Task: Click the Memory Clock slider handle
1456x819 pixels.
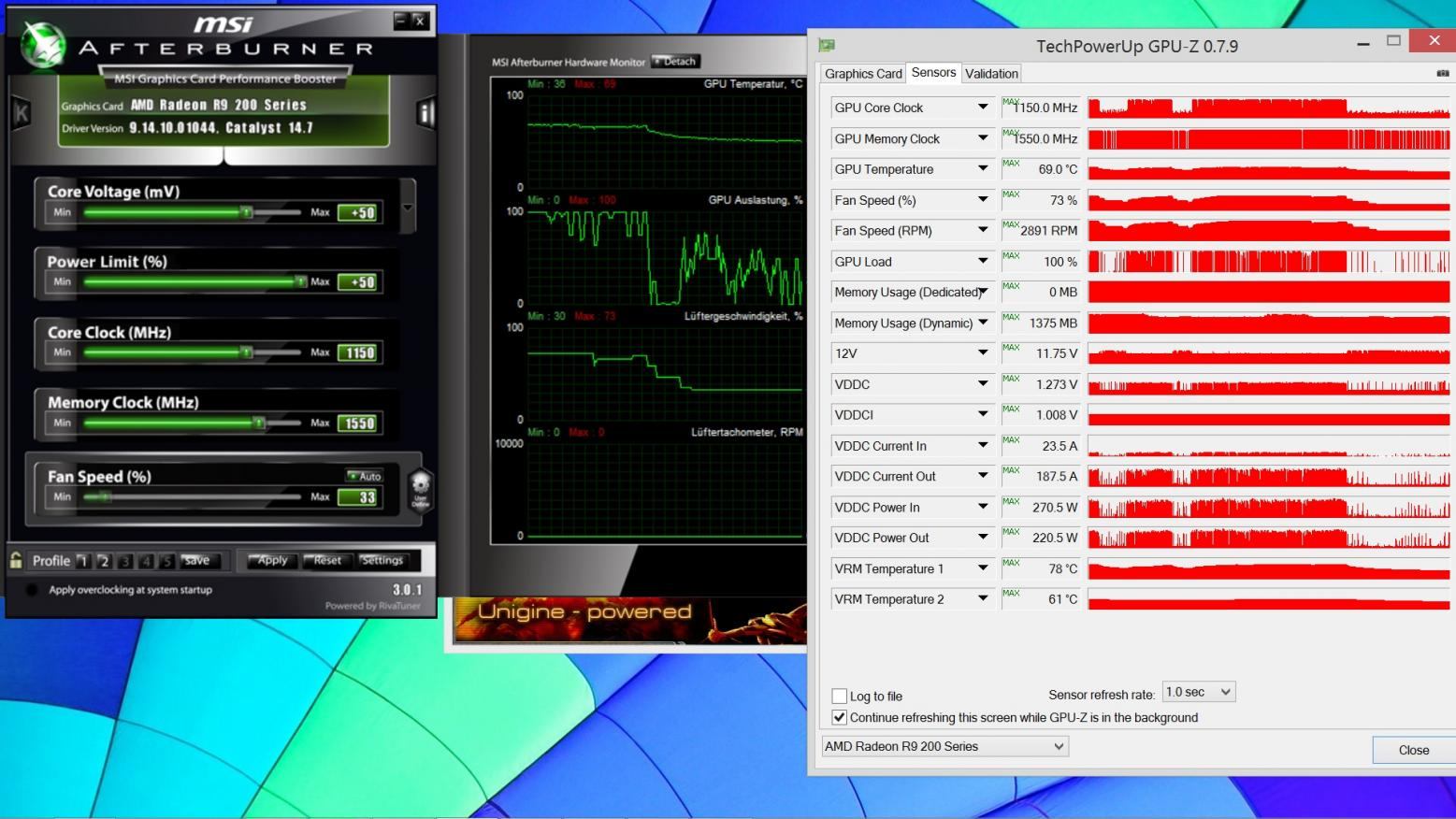Action: click(x=259, y=423)
